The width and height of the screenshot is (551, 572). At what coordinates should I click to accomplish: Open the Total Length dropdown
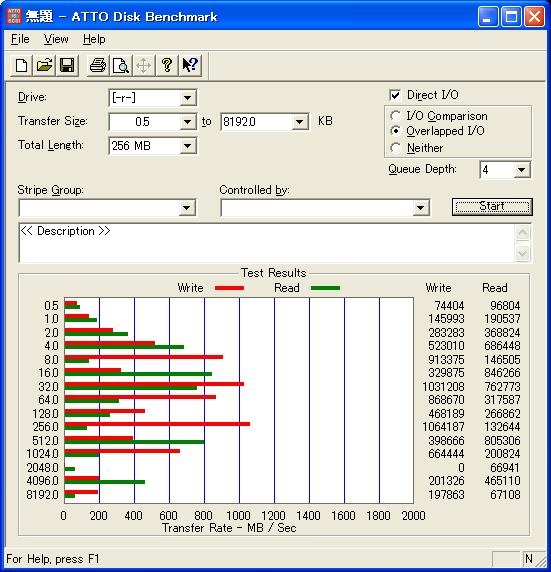[x=188, y=146]
